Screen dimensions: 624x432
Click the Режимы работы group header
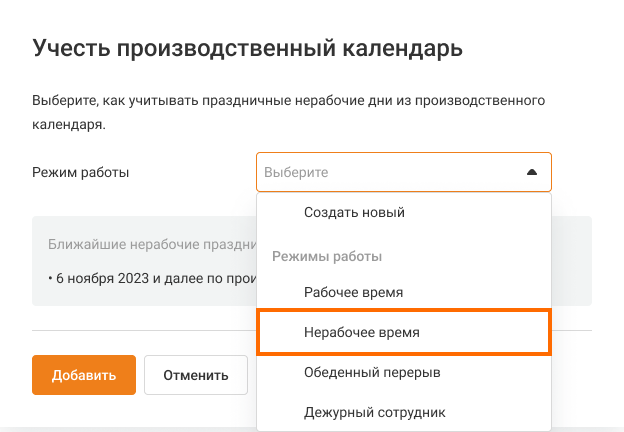pos(327,256)
